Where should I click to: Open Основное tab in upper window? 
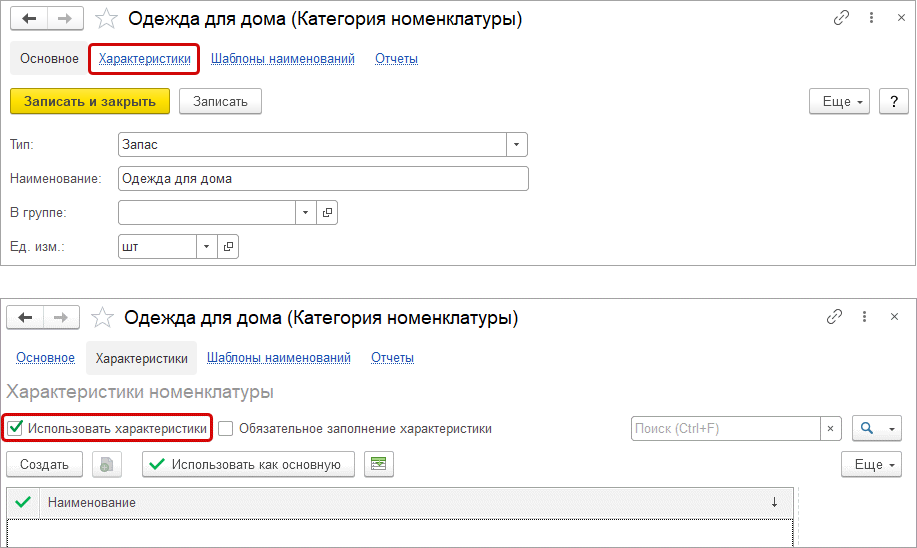49,58
